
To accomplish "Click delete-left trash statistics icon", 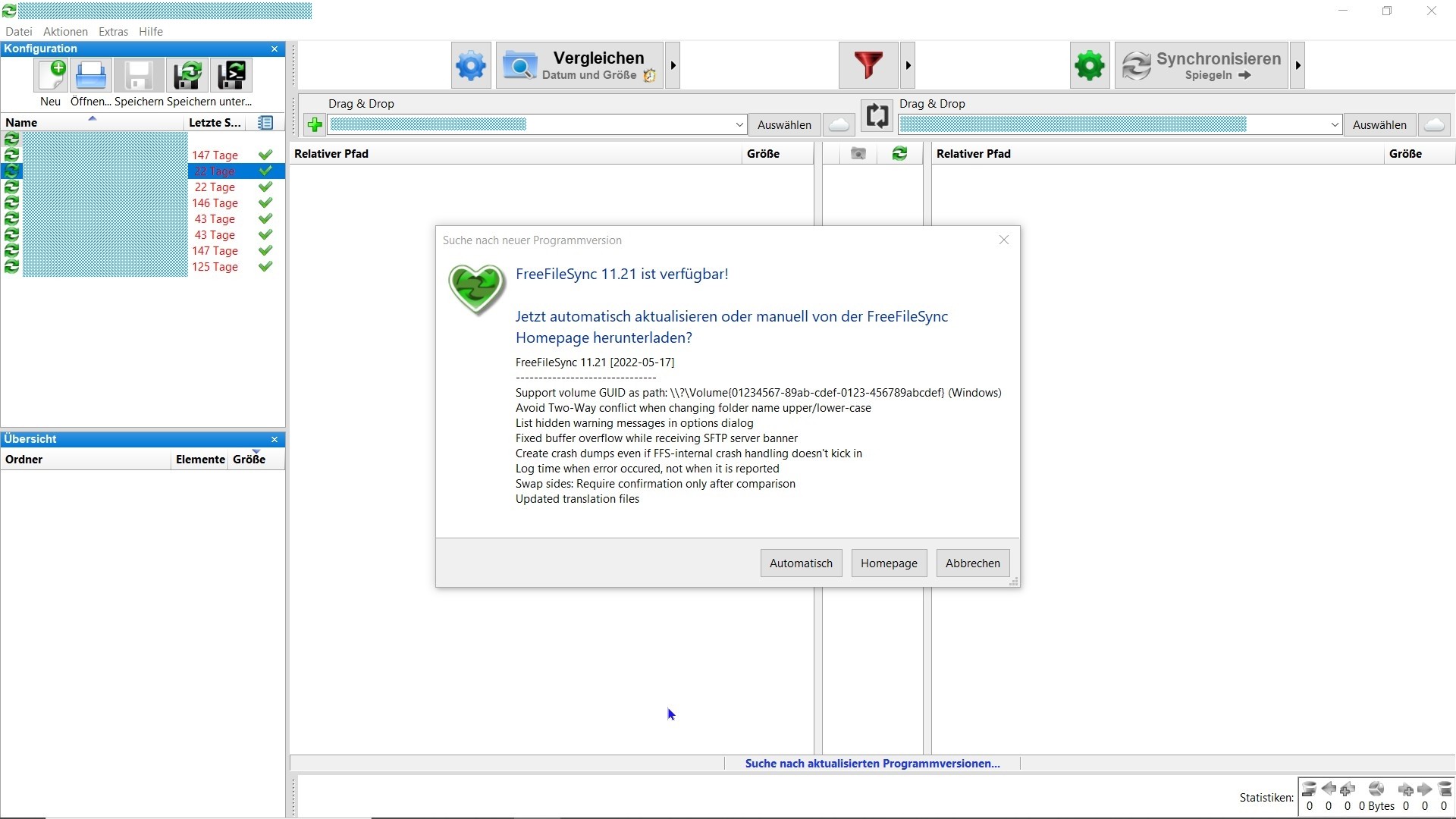I will [x=1309, y=789].
